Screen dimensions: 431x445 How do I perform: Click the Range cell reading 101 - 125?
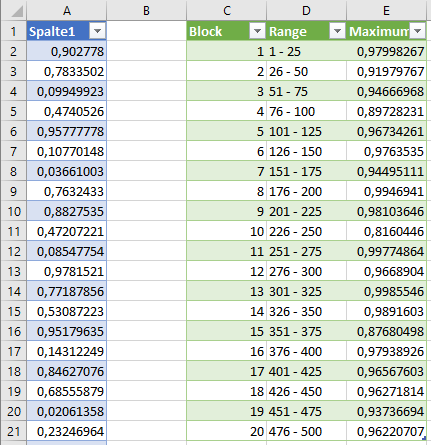tap(306, 131)
